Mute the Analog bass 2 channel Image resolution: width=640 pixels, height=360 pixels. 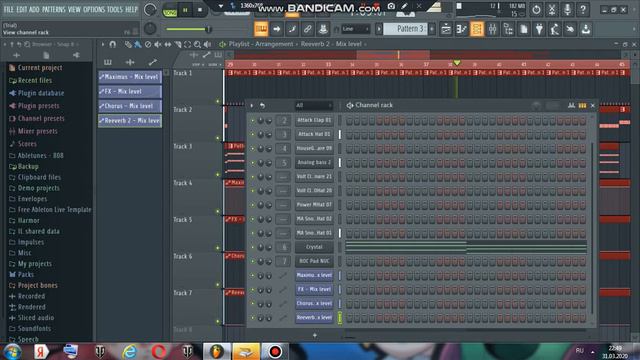pos(252,162)
